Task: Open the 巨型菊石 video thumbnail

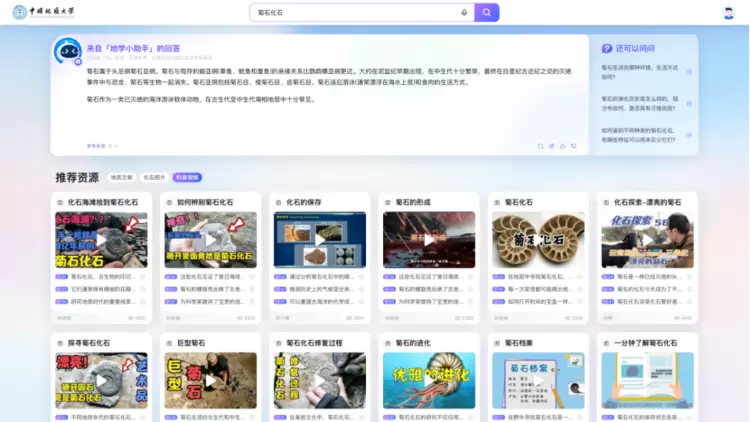Action: (x=210, y=379)
